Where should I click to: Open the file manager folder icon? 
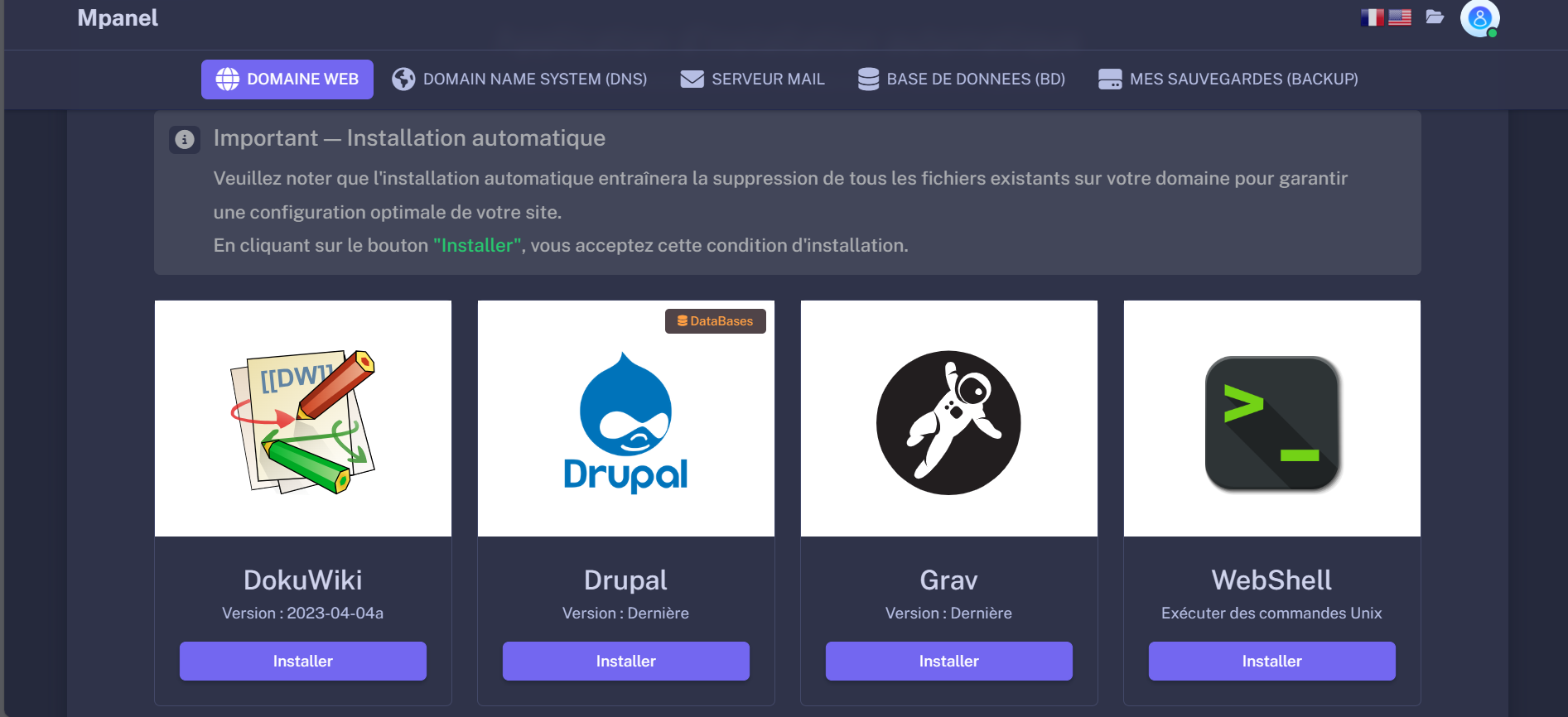point(1435,17)
